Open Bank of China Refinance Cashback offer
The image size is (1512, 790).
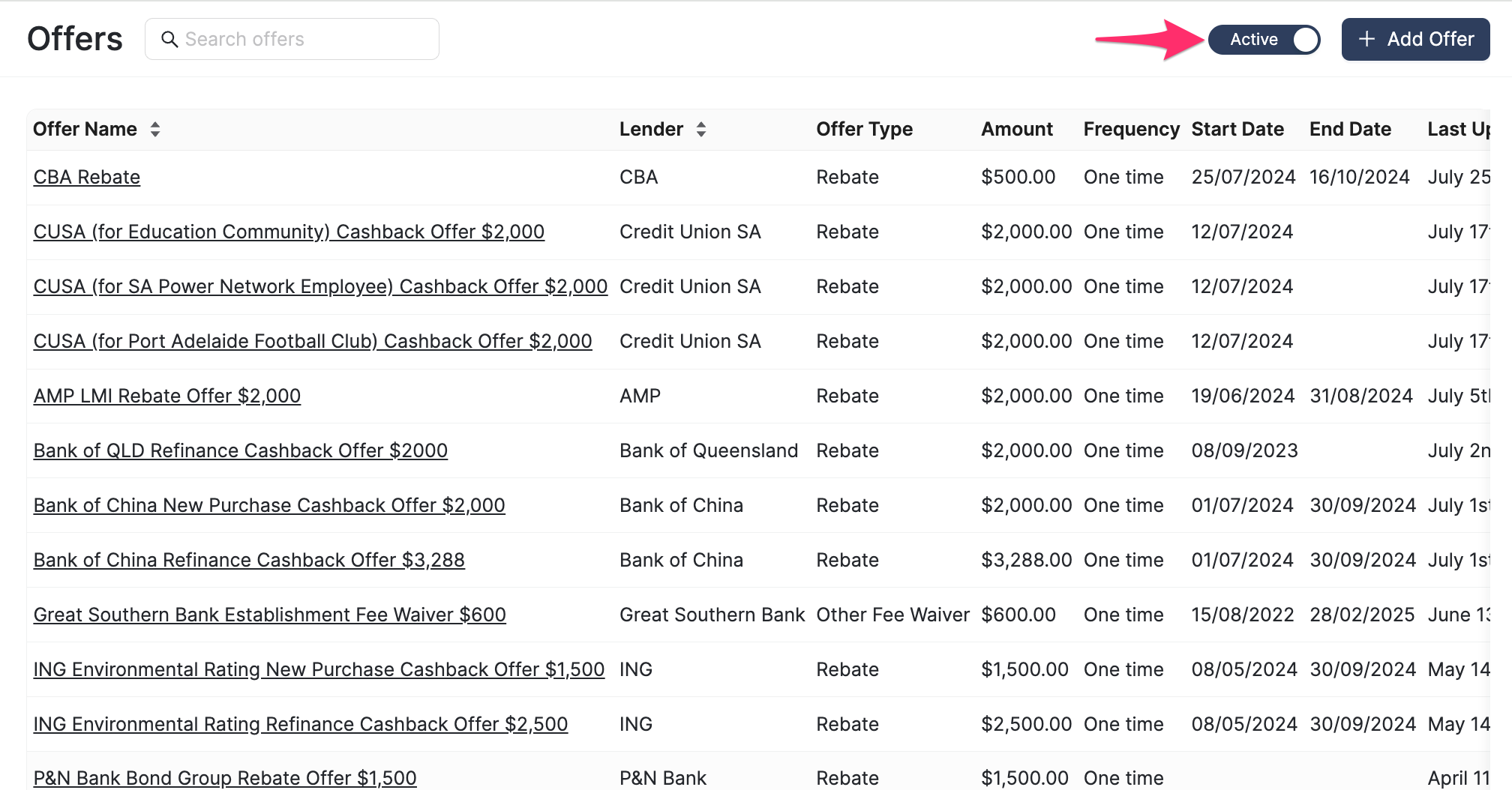click(249, 561)
